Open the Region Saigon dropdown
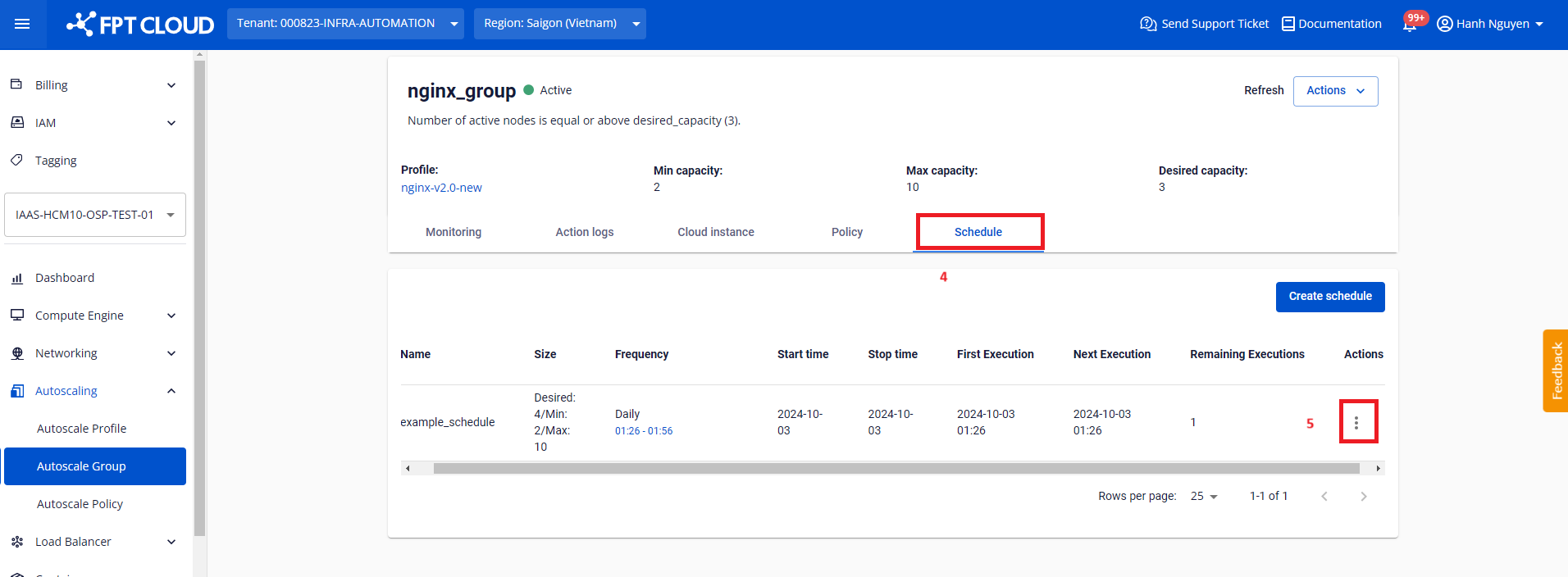 (x=559, y=24)
